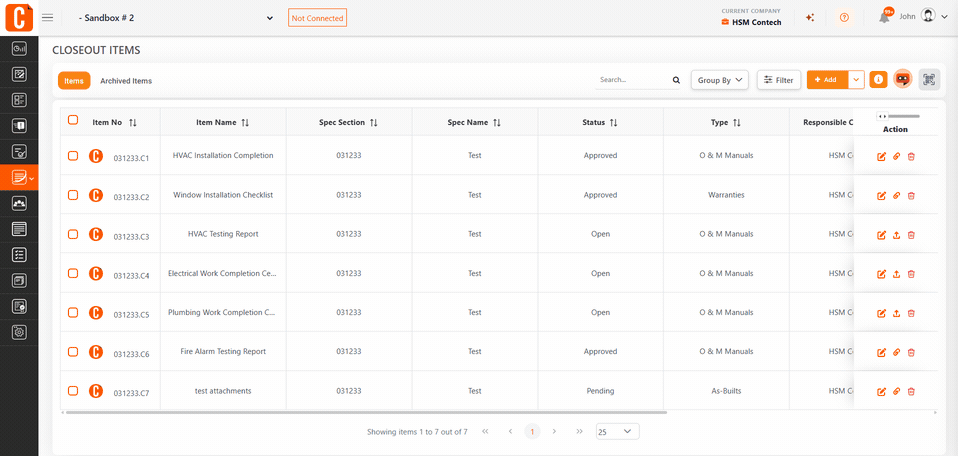Open the team people sidebar icon
This screenshot has width=958, height=456.
19,203
